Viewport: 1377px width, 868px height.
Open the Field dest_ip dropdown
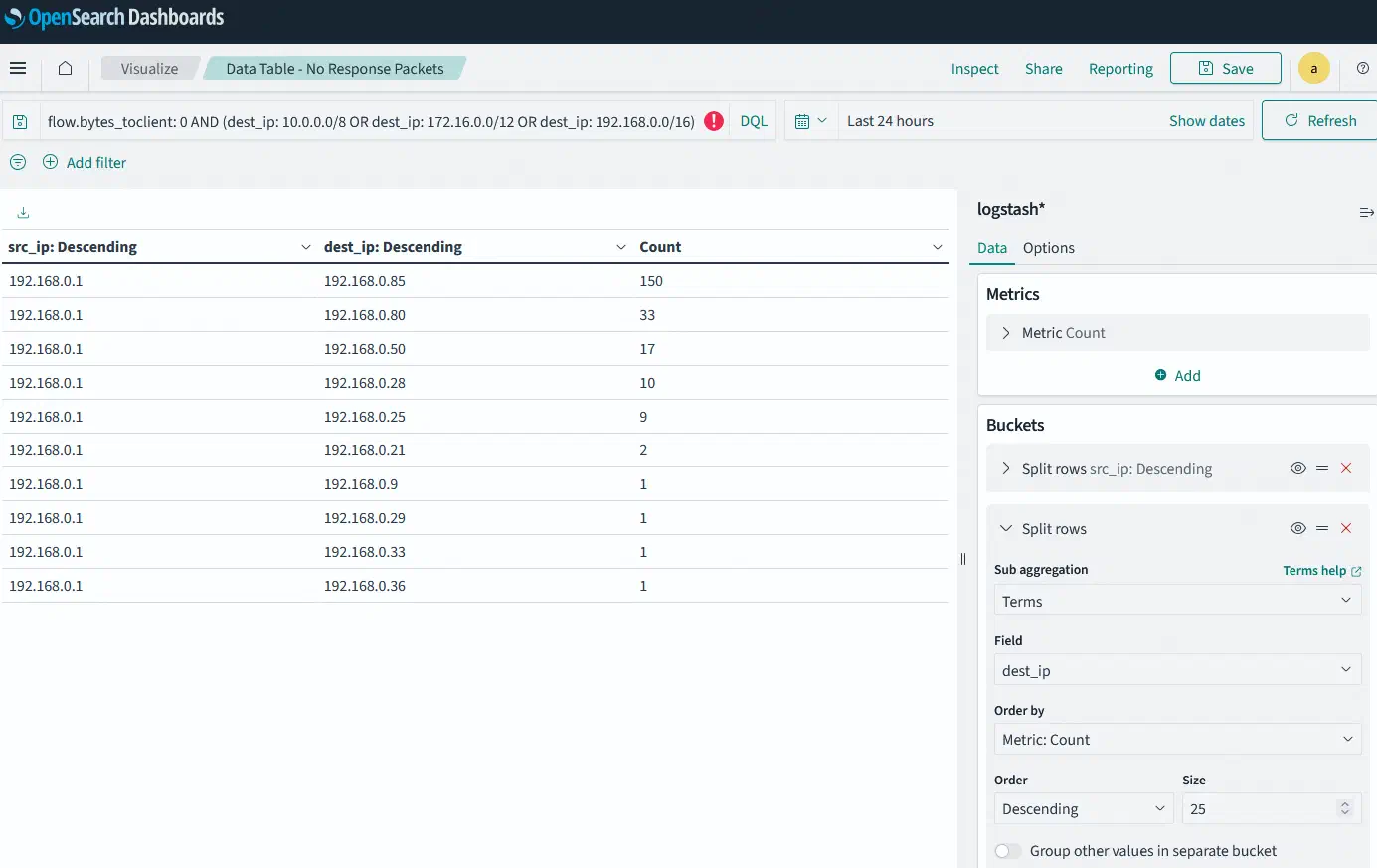click(x=1177, y=670)
